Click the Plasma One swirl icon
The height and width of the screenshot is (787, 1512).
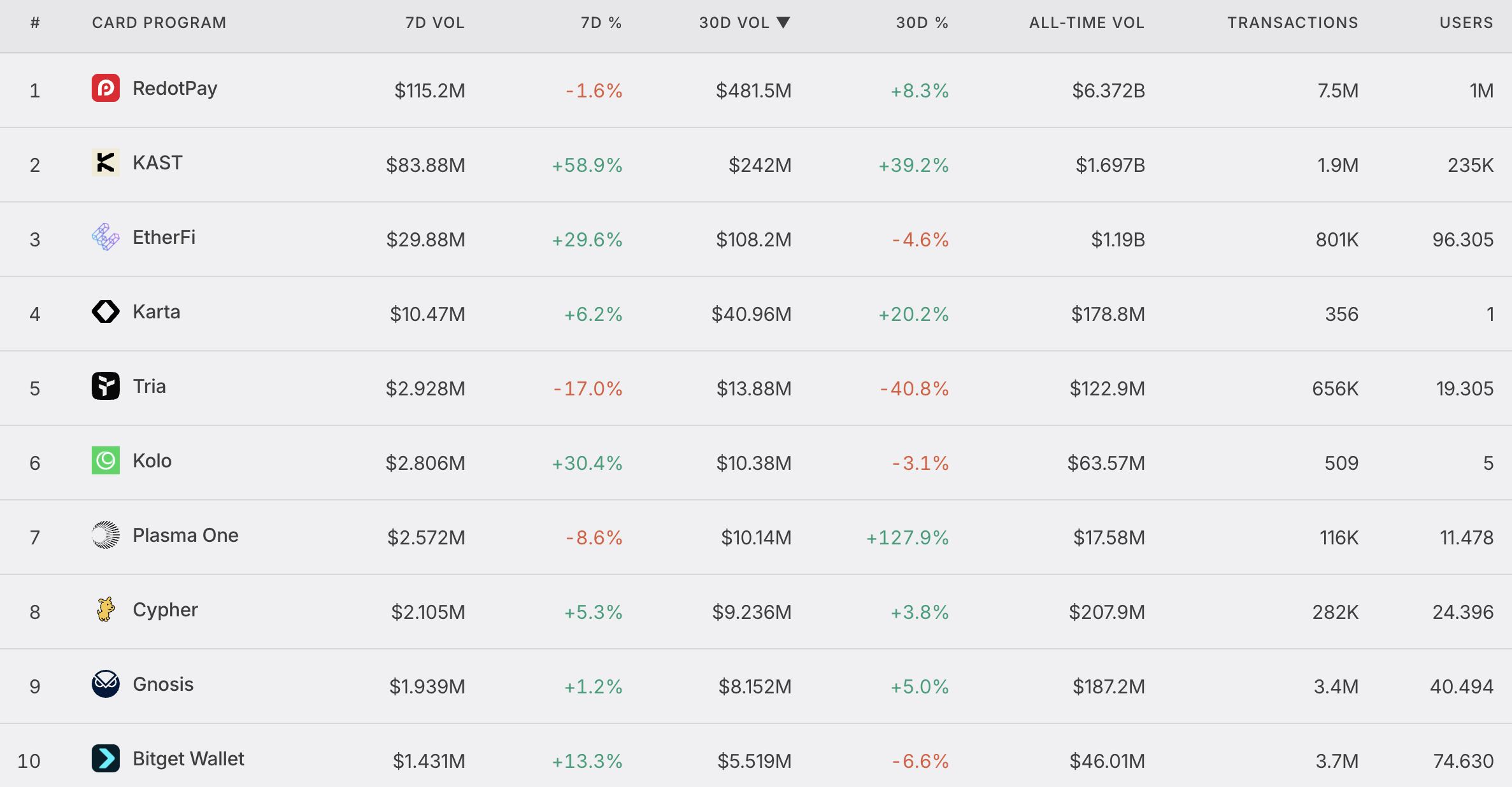click(106, 535)
